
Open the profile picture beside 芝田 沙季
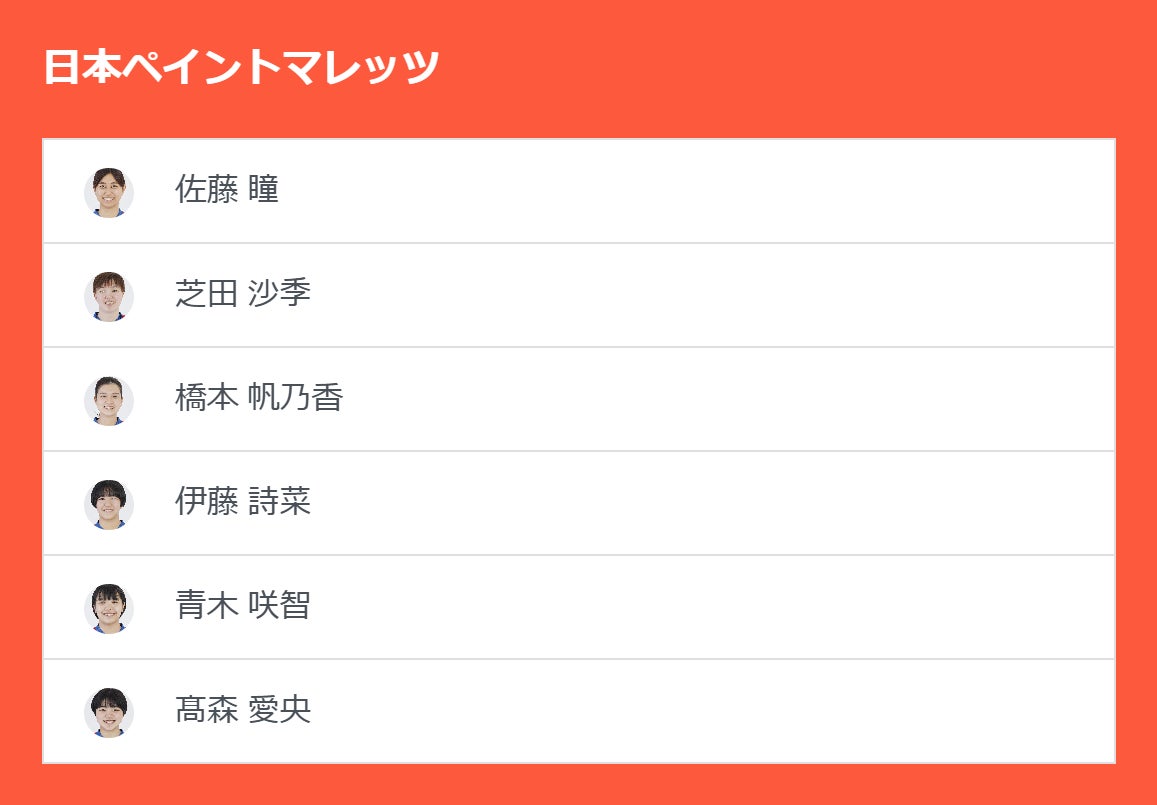click(x=108, y=296)
